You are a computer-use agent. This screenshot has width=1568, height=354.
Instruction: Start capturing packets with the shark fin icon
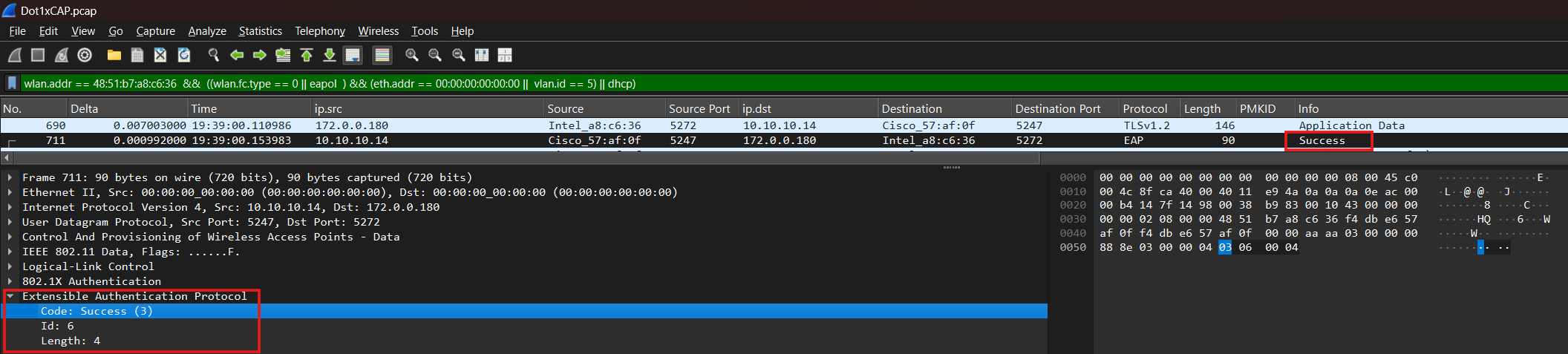tap(15, 55)
